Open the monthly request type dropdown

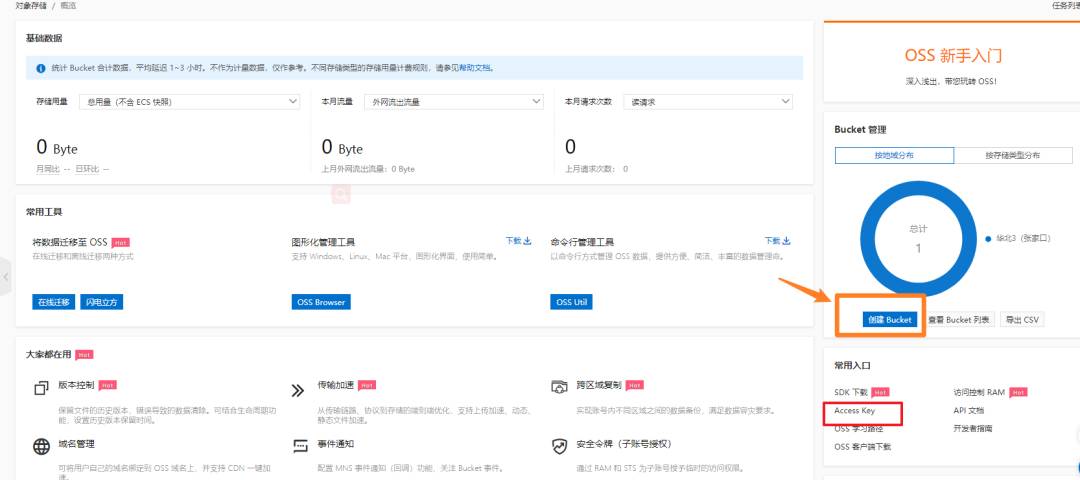708,102
